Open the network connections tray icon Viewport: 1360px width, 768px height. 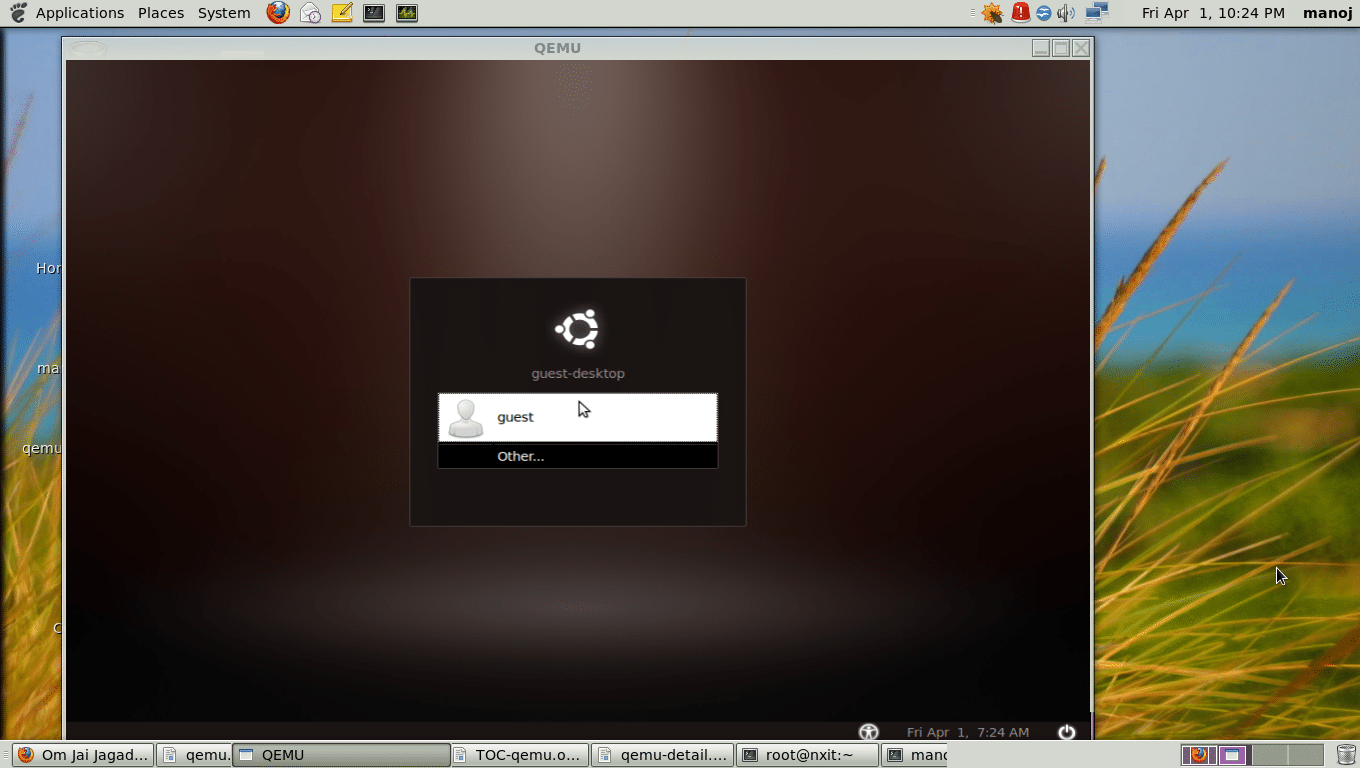1097,13
